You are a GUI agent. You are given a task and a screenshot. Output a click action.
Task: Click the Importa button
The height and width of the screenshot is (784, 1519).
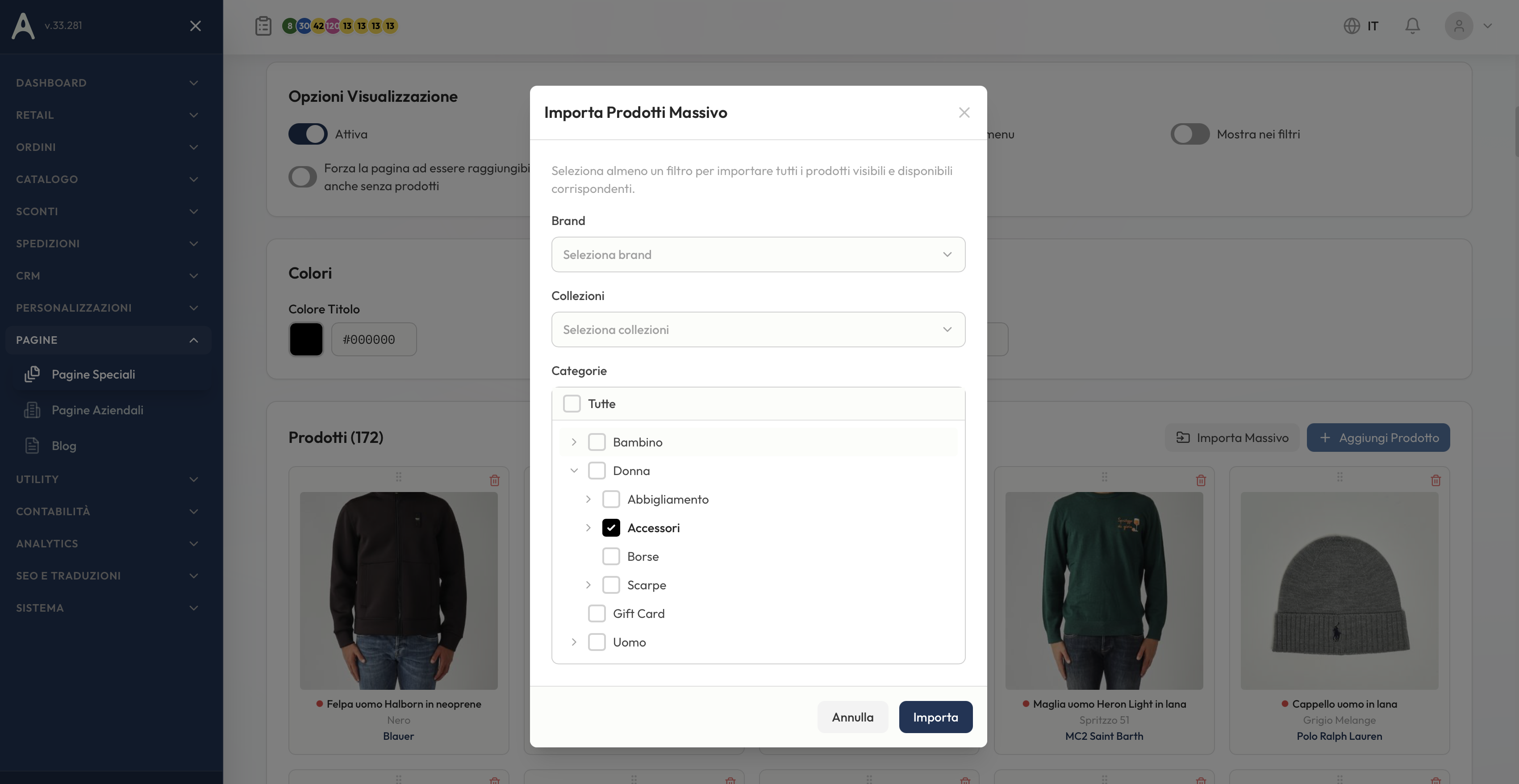tap(936, 717)
